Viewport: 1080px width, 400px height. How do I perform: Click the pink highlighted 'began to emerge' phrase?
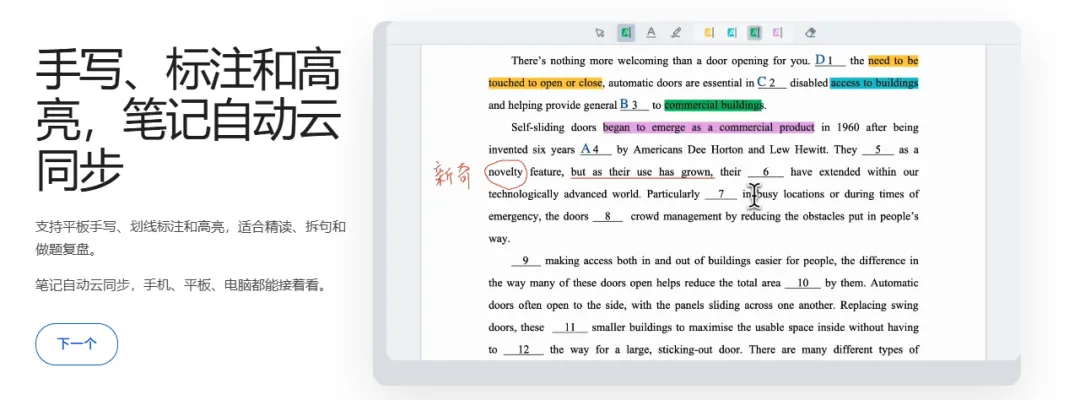point(708,127)
